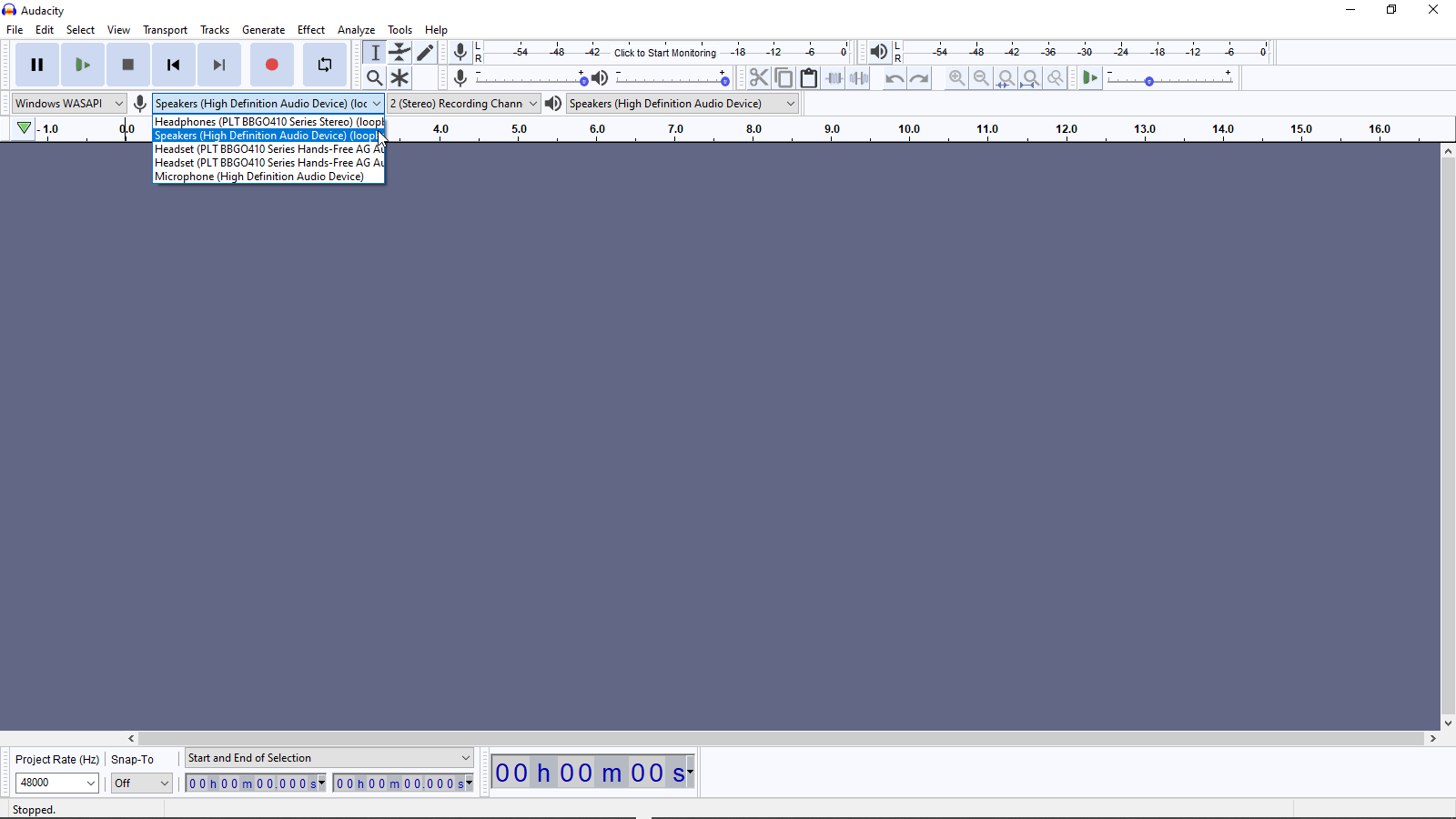
Task: Click the large audio position time display
Action: pyautogui.click(x=594, y=773)
